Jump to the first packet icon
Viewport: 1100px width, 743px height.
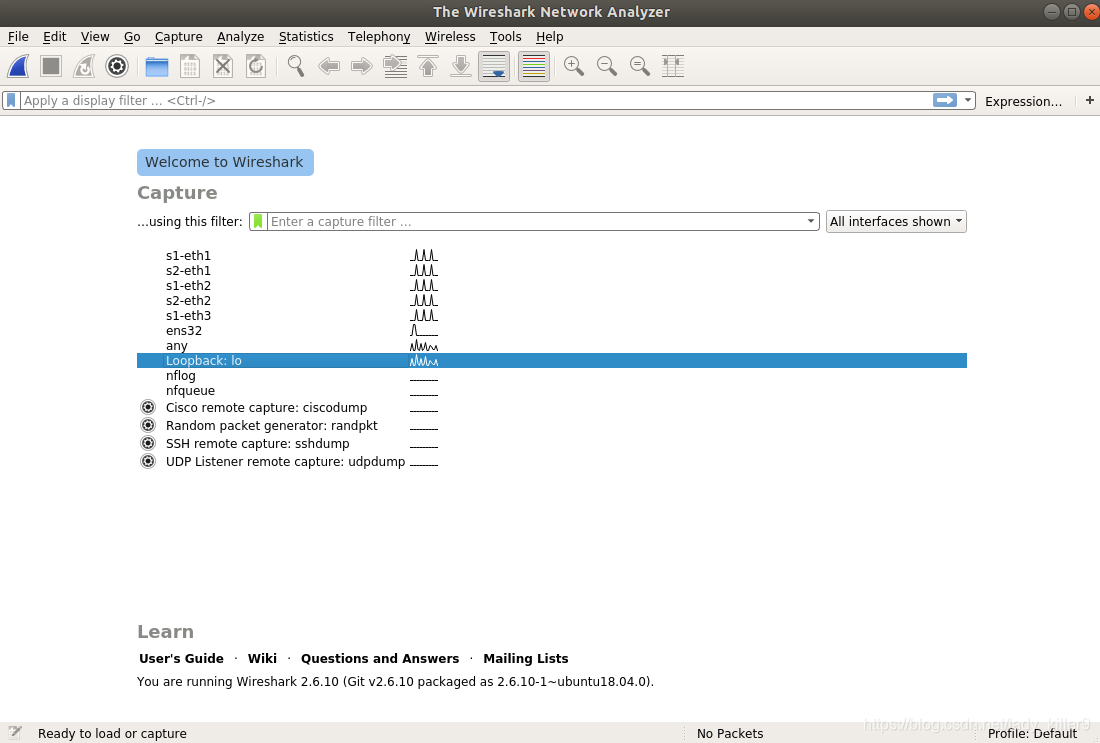428,66
